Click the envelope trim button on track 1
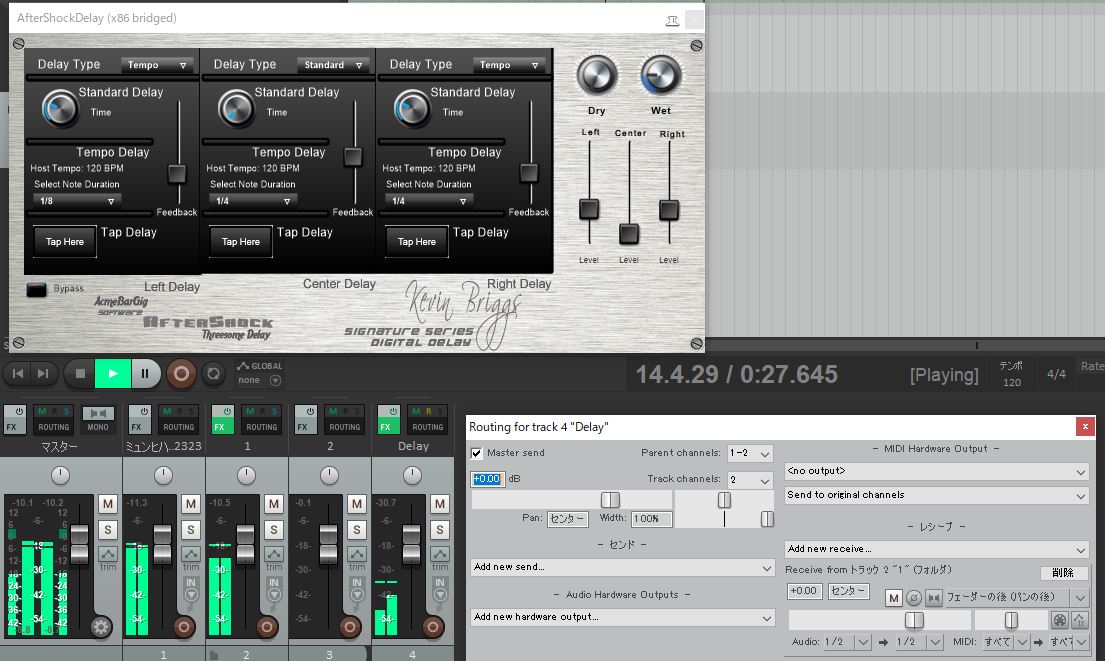Viewport: 1105px width, 661px height. (273, 554)
